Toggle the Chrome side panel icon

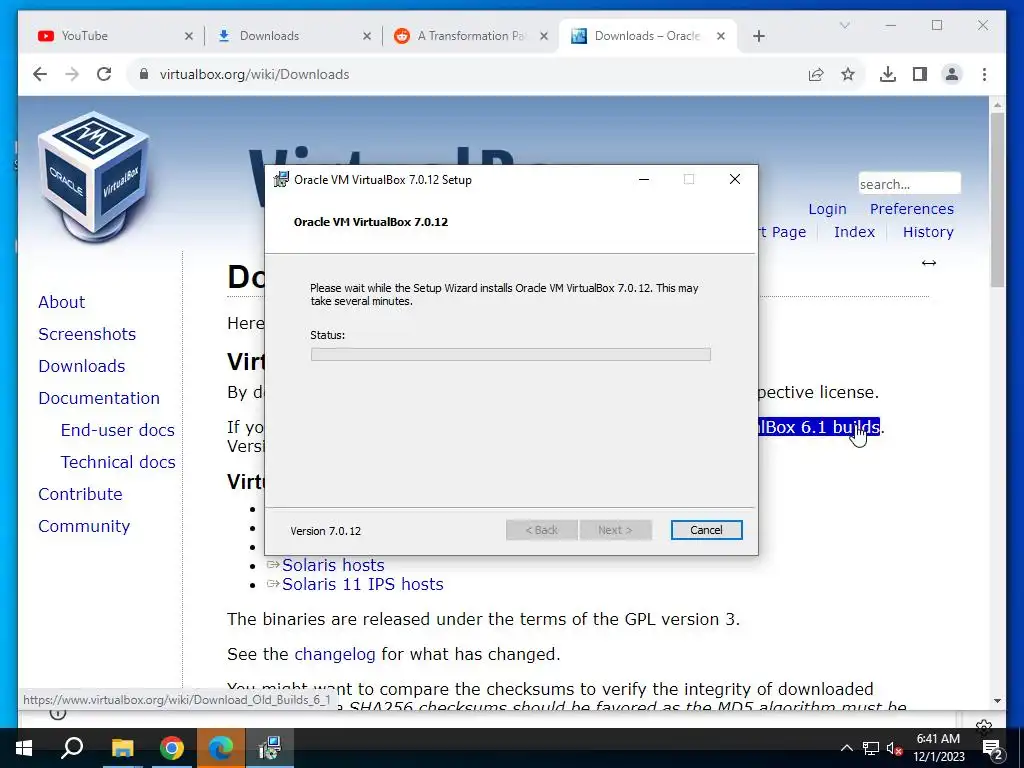pos(920,74)
